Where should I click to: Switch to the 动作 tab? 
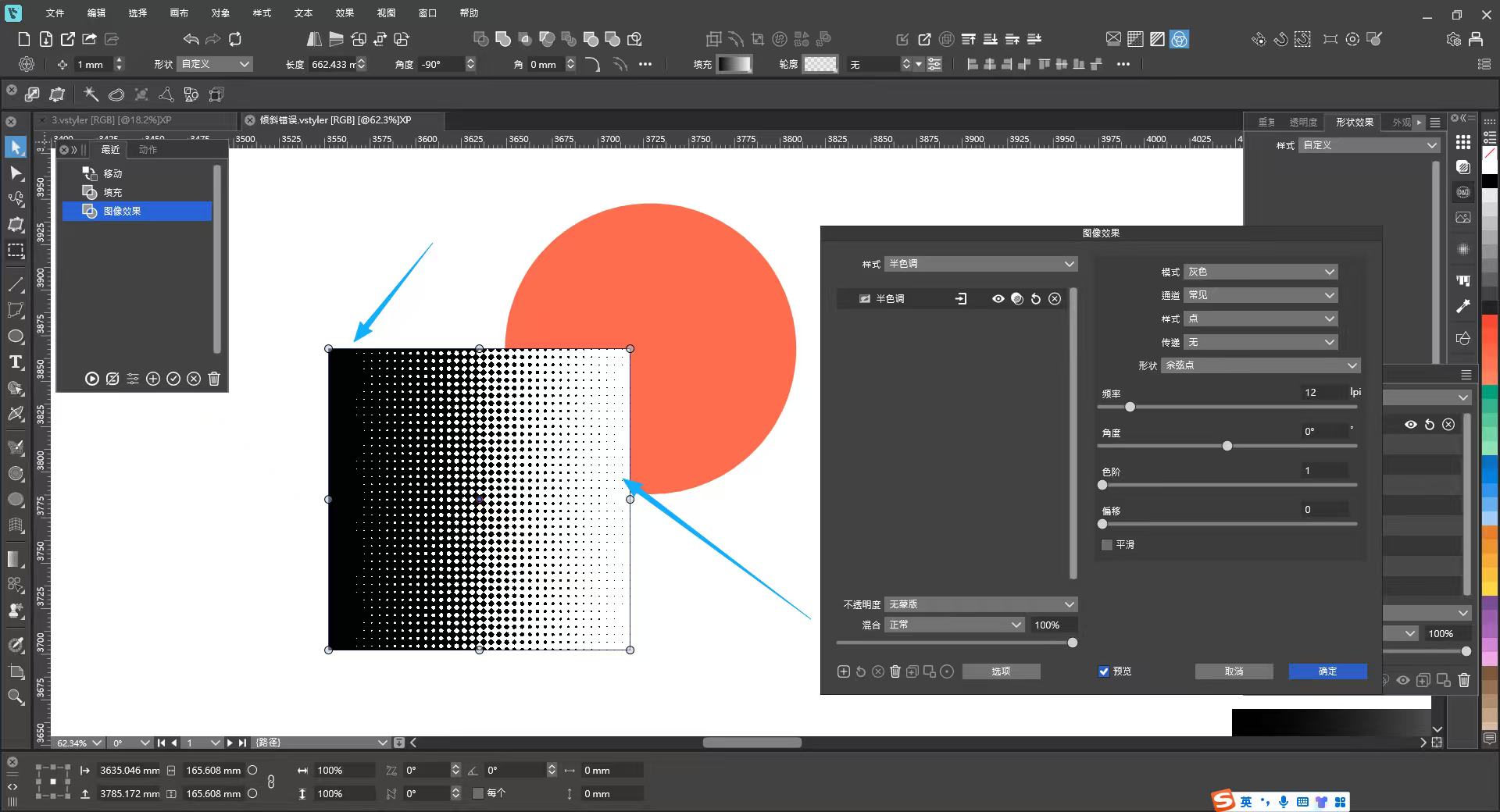[x=148, y=150]
